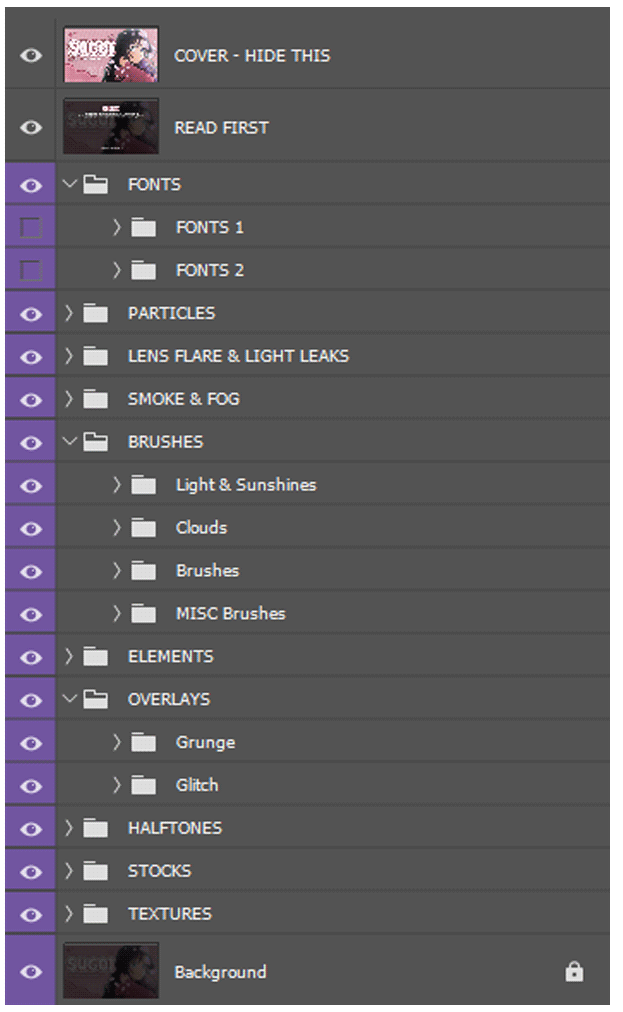Hide the Brushes subgroup eye icon
This screenshot has width=623, height=1012.
(x=30, y=572)
